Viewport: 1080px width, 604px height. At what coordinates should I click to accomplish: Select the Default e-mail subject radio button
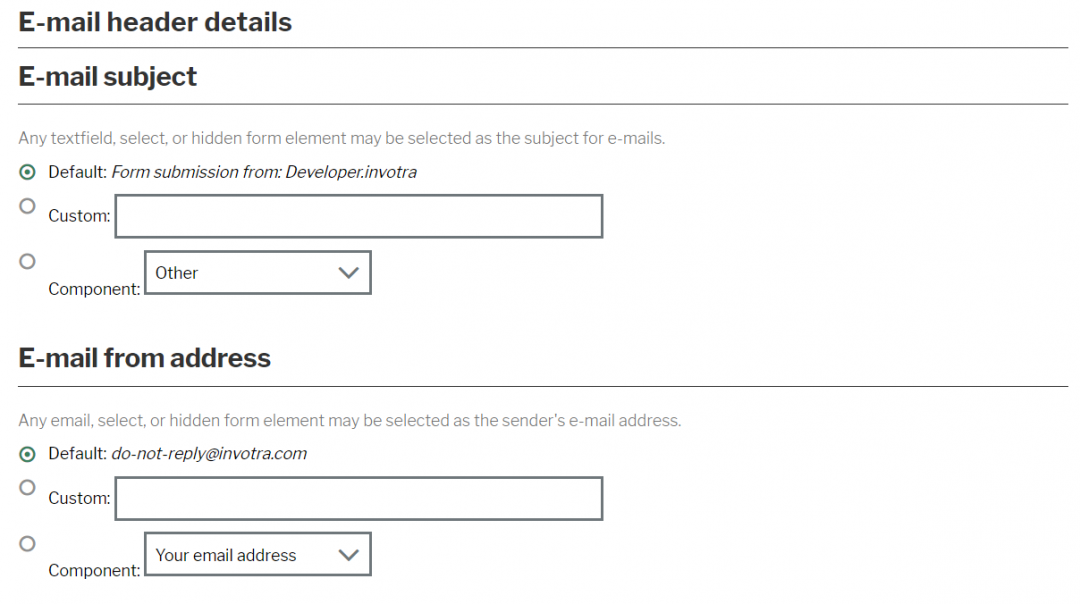click(x=27, y=172)
